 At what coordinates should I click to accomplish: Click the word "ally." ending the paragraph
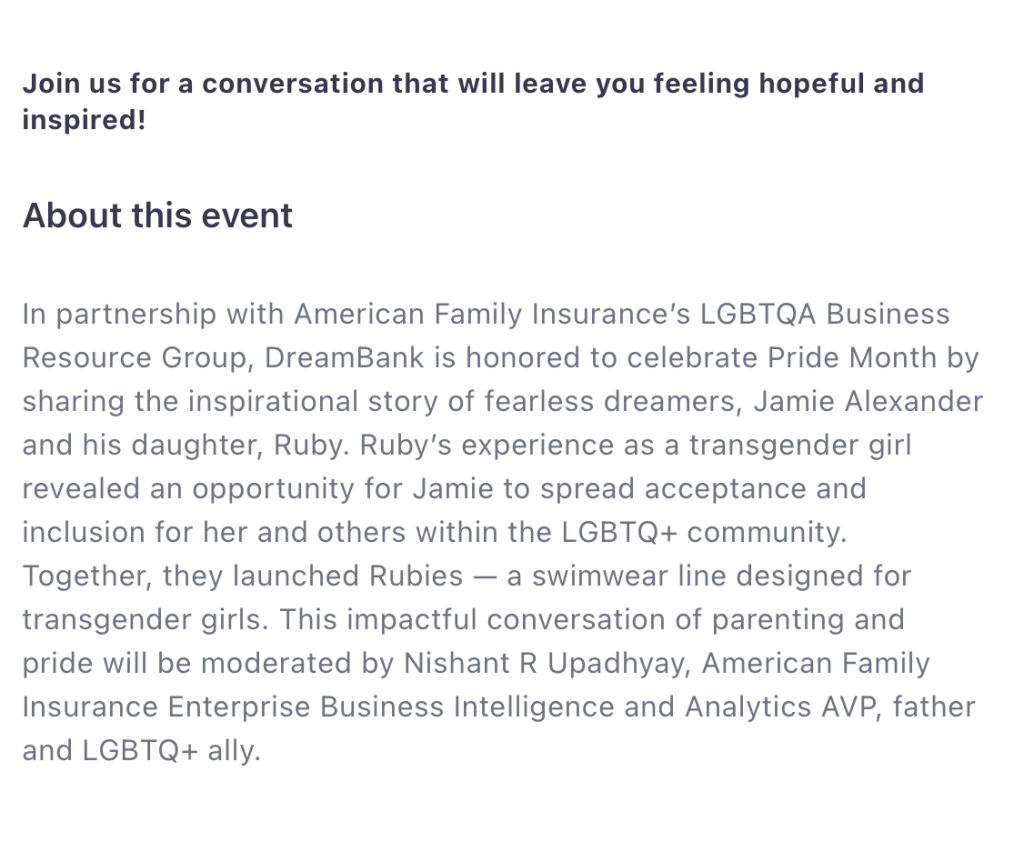pyautogui.click(x=234, y=751)
